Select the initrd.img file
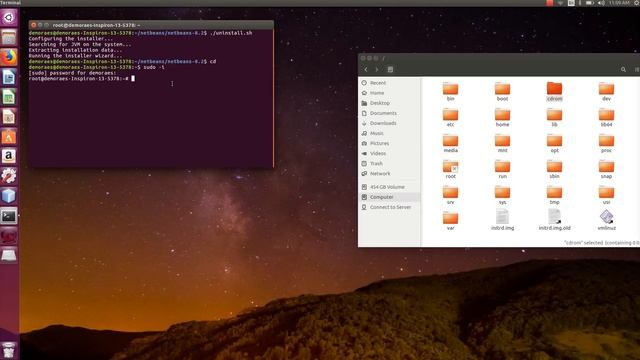The width and height of the screenshot is (640, 360). tap(502, 220)
